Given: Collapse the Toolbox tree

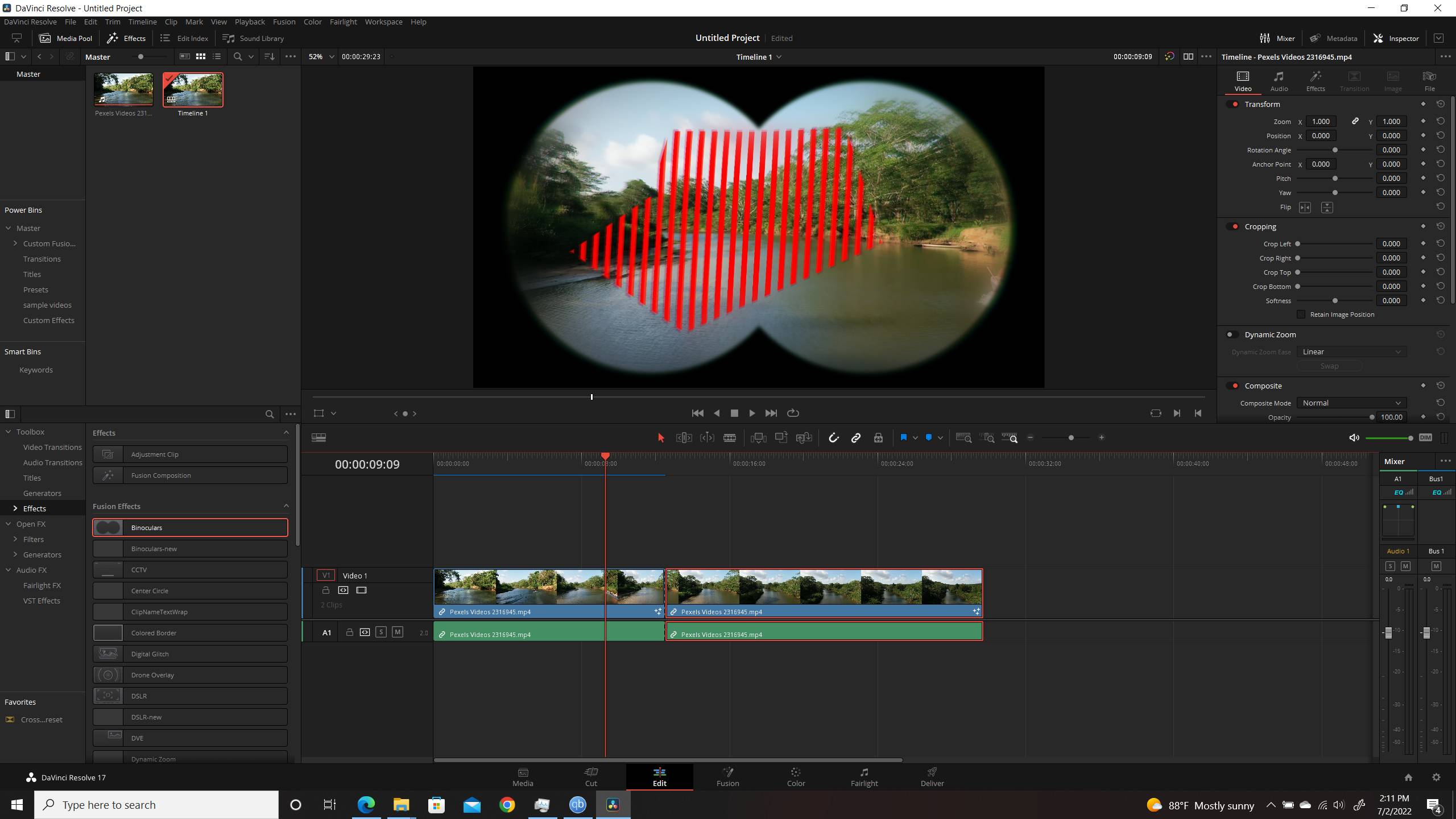Looking at the screenshot, I should tap(9, 432).
